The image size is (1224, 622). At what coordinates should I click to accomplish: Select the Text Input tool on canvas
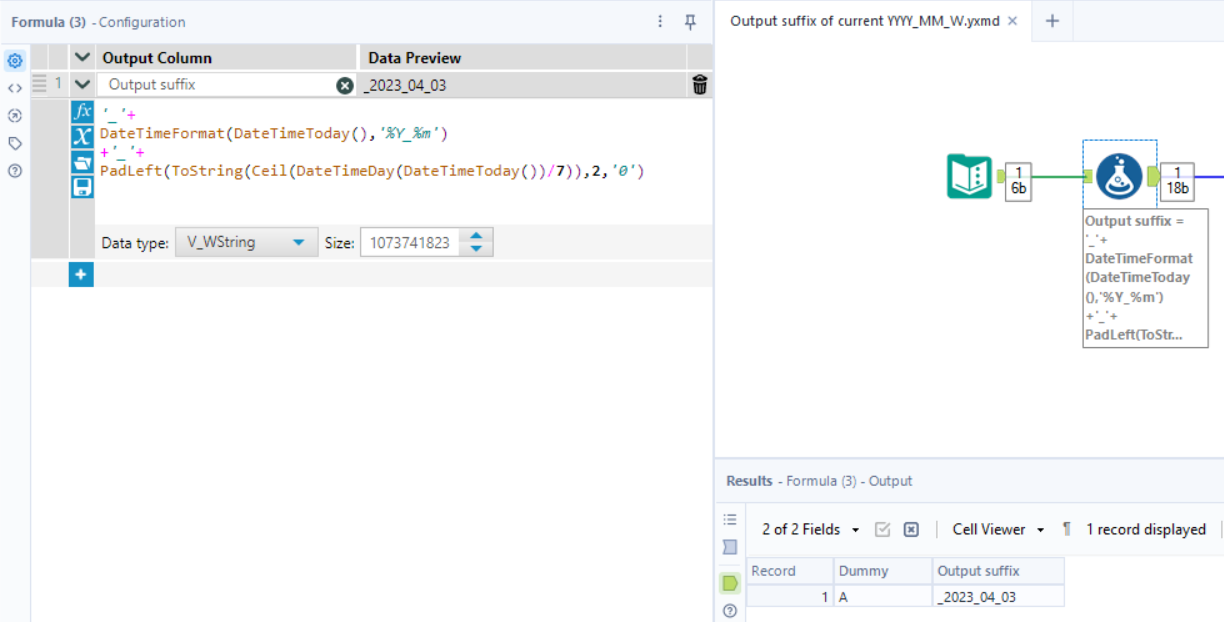[969, 176]
